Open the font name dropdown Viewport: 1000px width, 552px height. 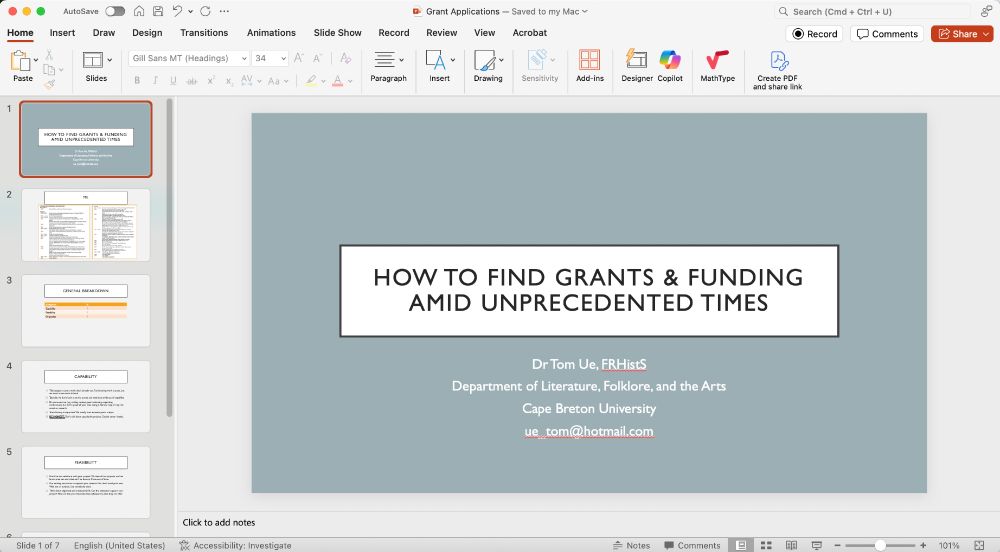coord(244,58)
